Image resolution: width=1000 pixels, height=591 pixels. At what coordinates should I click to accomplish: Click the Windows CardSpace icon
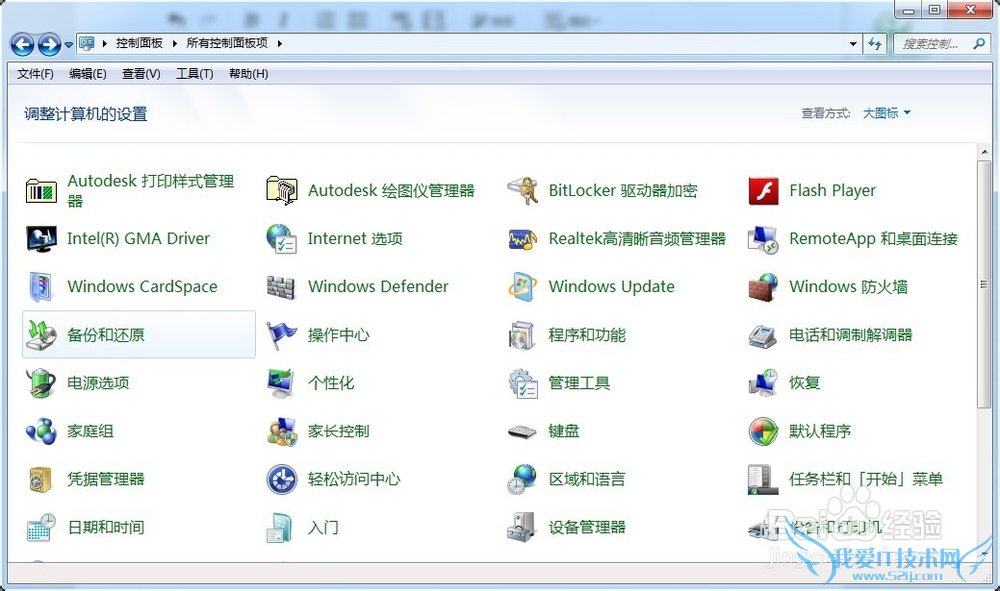tap(41, 287)
